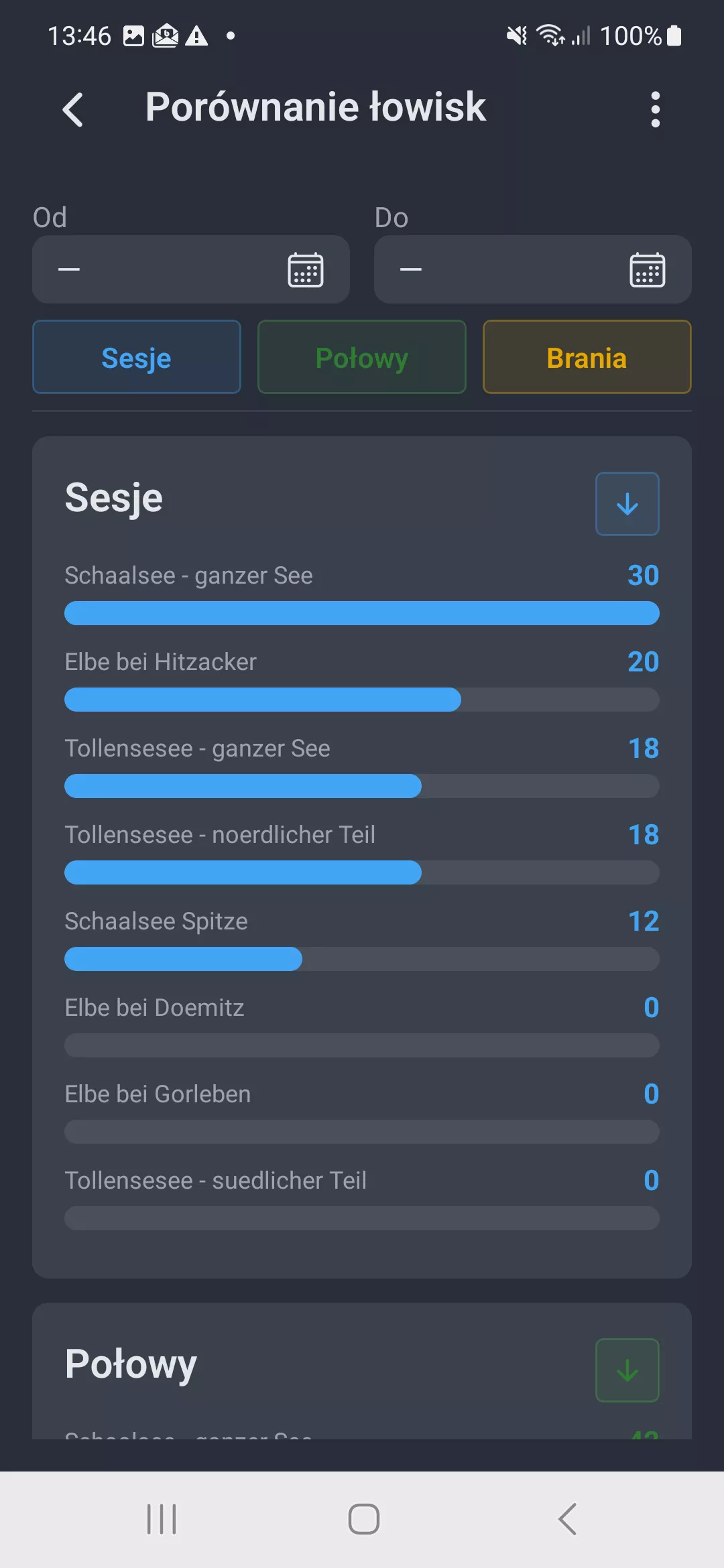The image size is (724, 1568).
Task: Toggle the Połowy filter chip
Action: point(362,357)
